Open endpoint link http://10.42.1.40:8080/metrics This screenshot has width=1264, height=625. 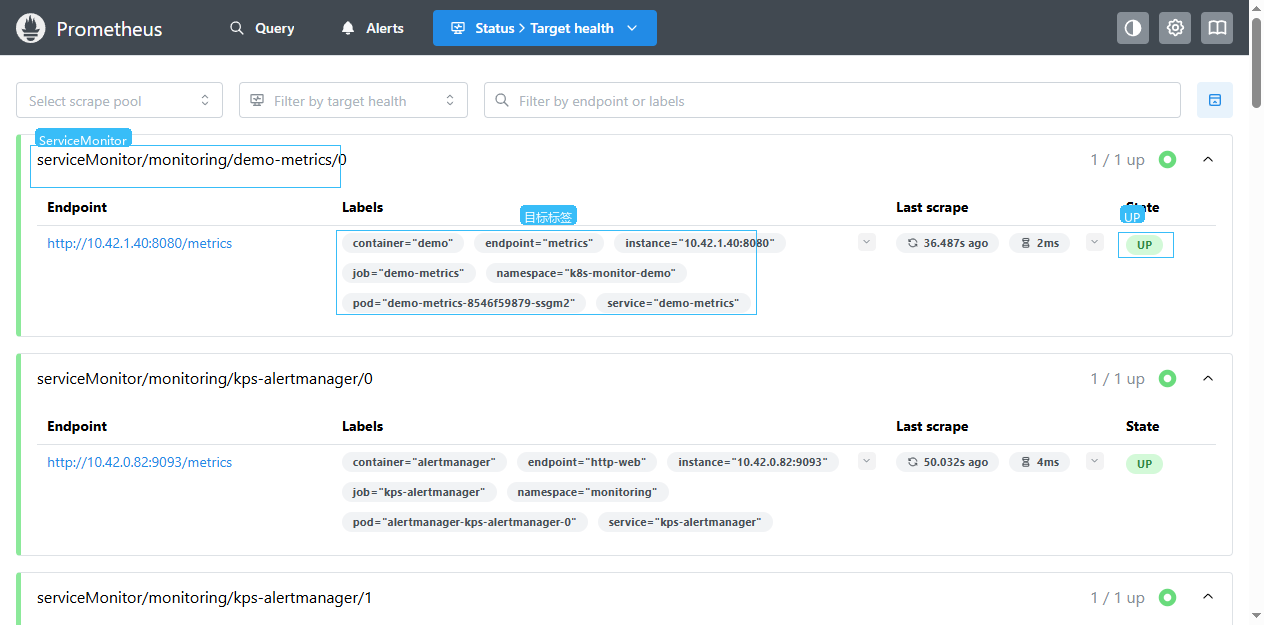point(140,243)
